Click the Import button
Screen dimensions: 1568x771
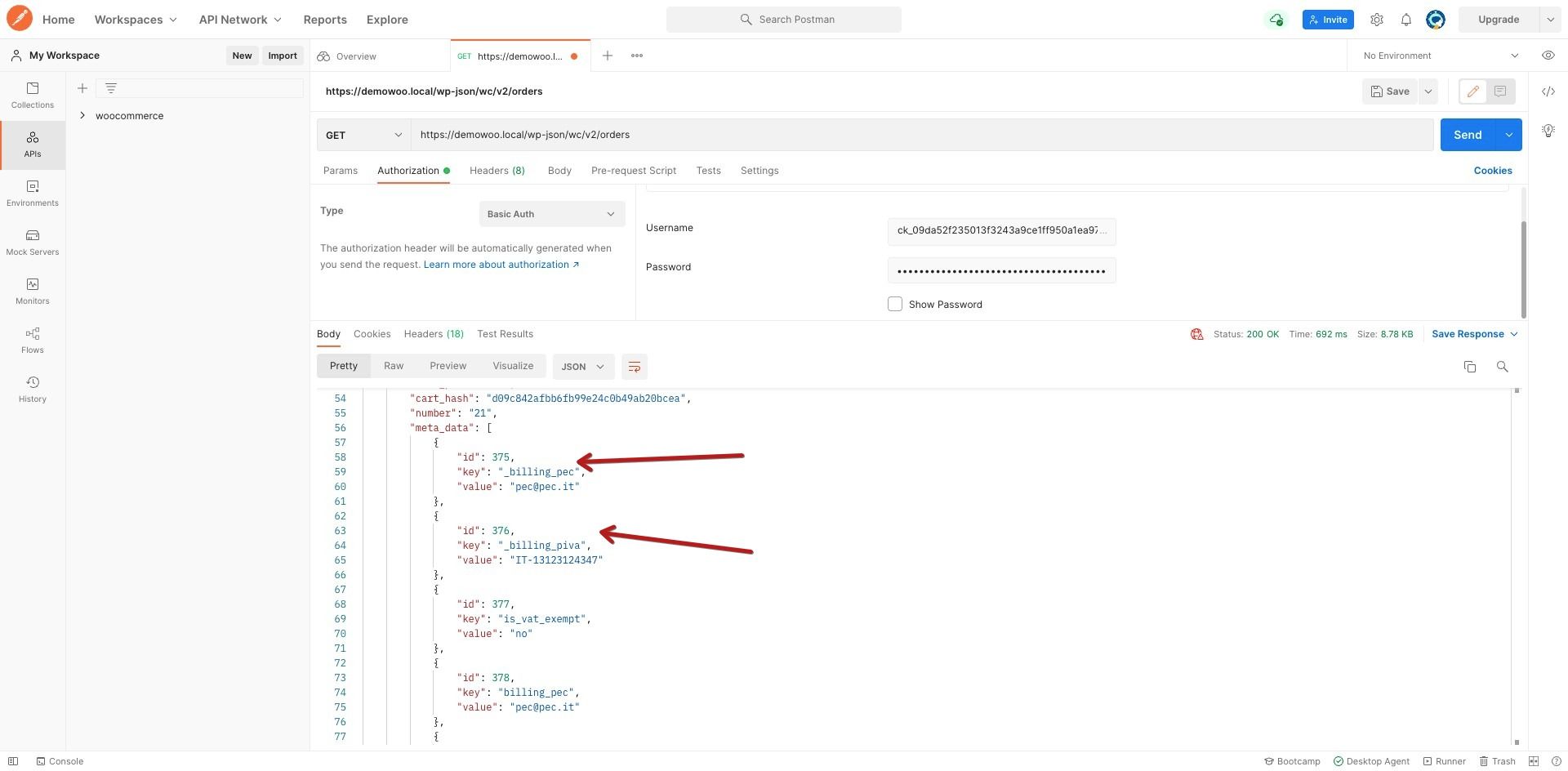[x=283, y=56]
